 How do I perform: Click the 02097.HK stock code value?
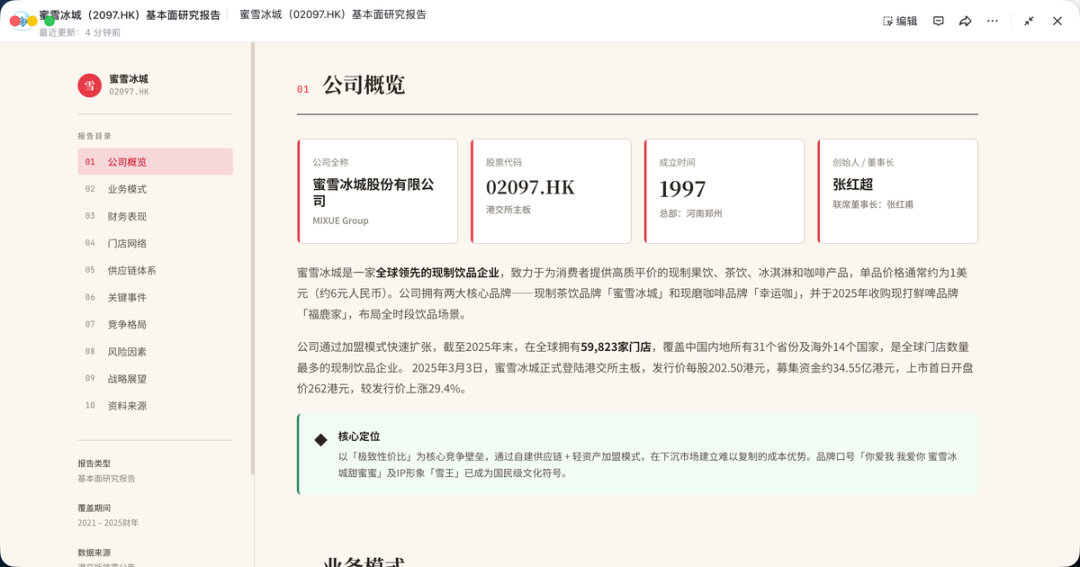point(530,187)
